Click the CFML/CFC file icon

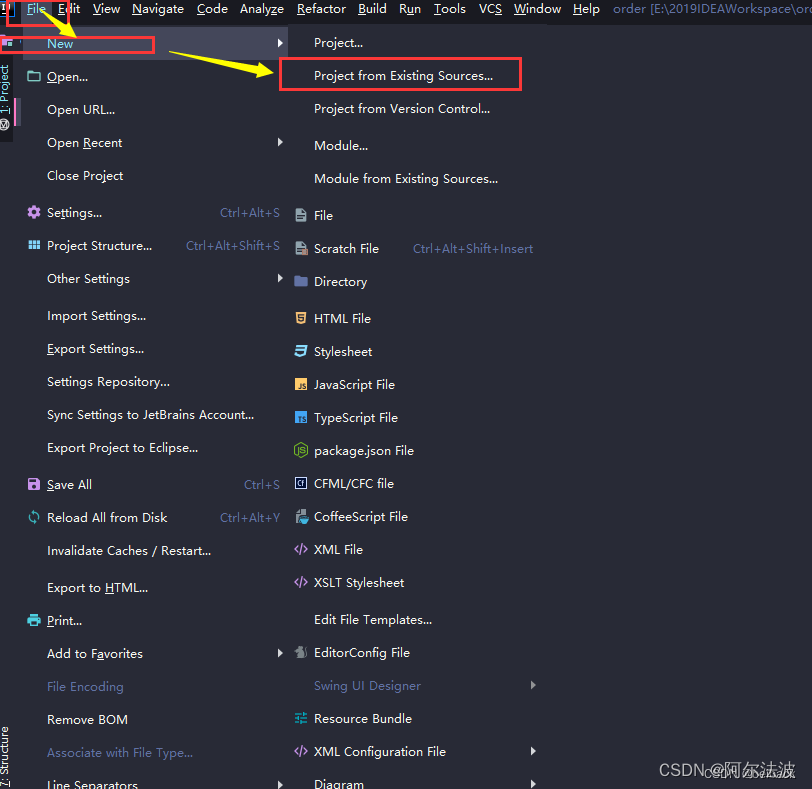tap(301, 483)
